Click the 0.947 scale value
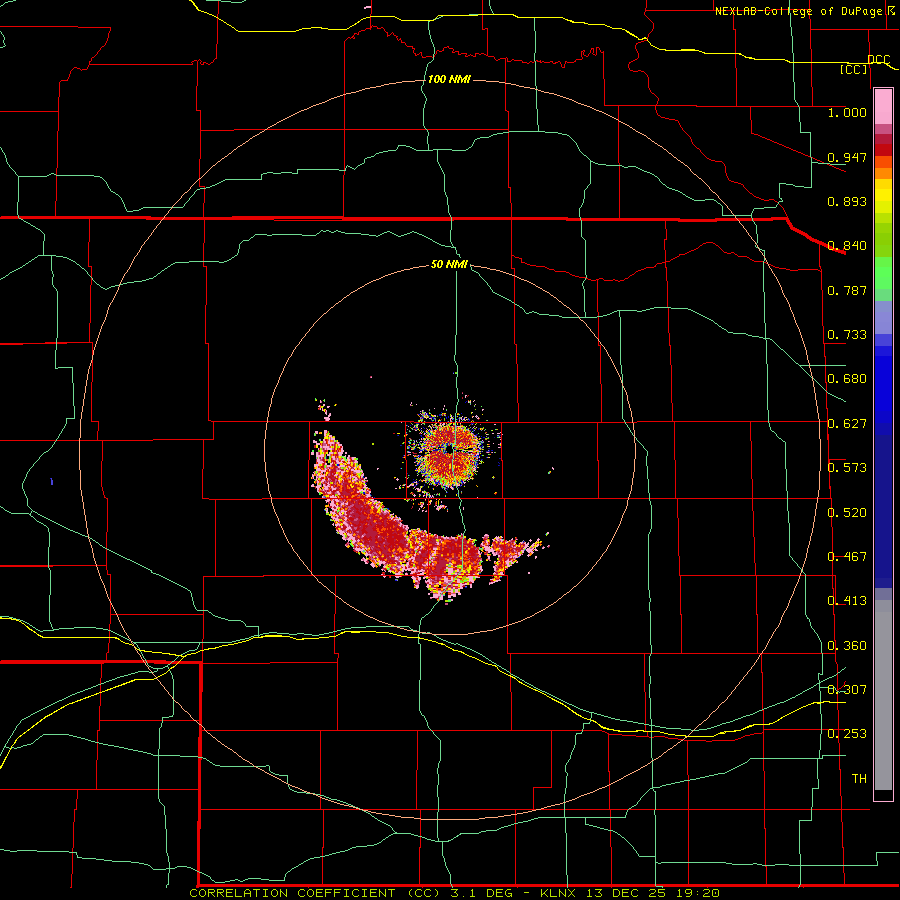The height and width of the screenshot is (900, 900). pos(847,157)
